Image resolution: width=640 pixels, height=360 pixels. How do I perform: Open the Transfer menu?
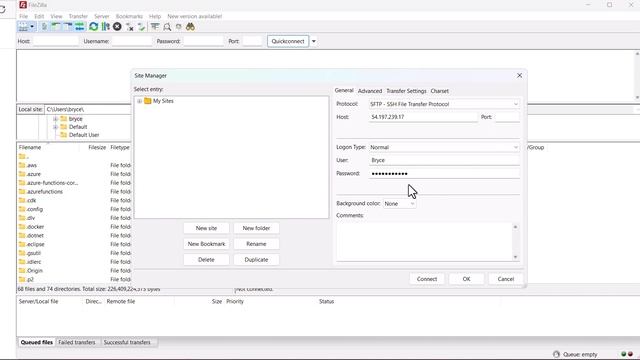[x=78, y=16]
